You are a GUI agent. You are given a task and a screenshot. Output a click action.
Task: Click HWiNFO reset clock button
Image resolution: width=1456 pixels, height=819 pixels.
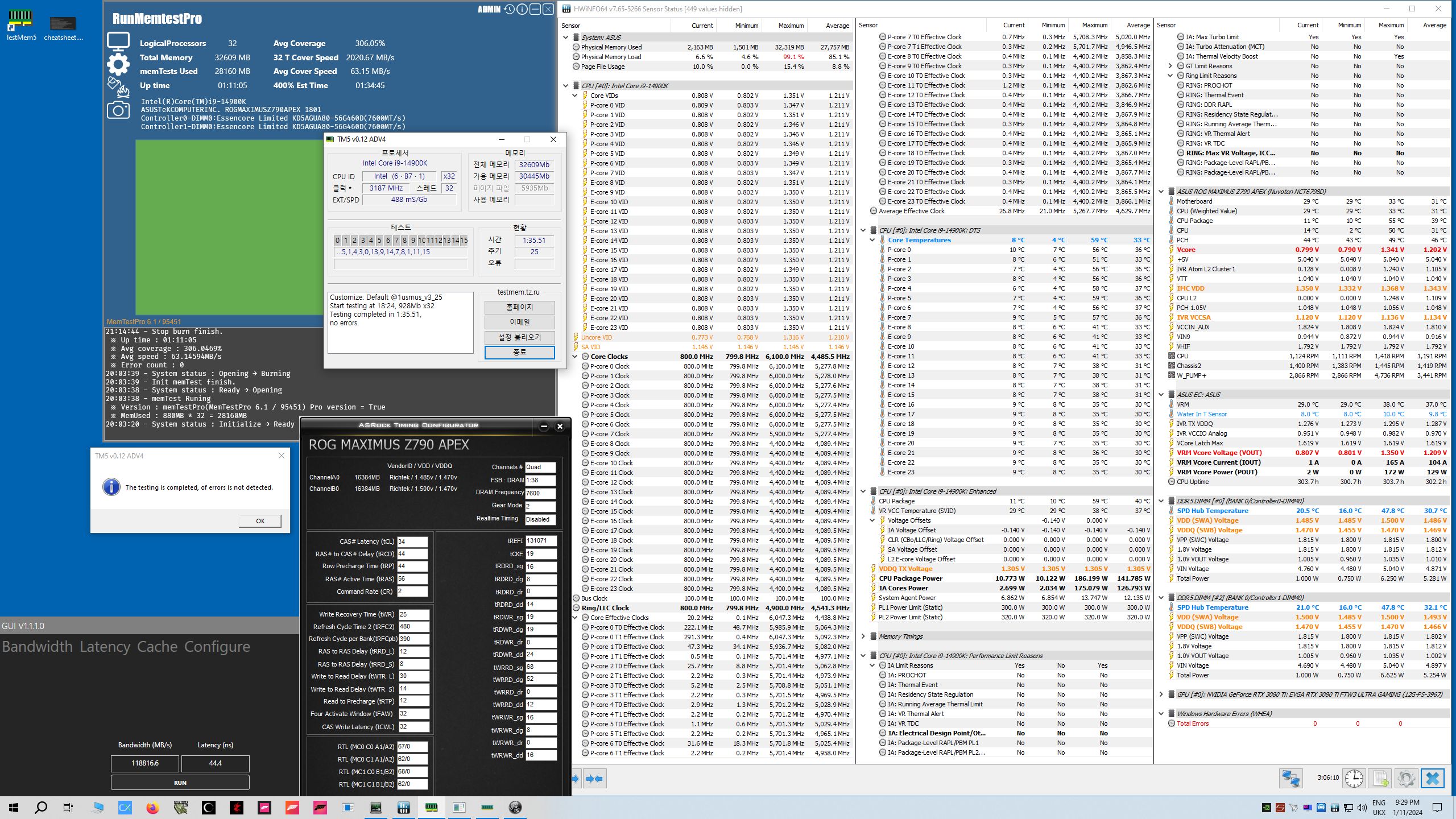click(1354, 778)
